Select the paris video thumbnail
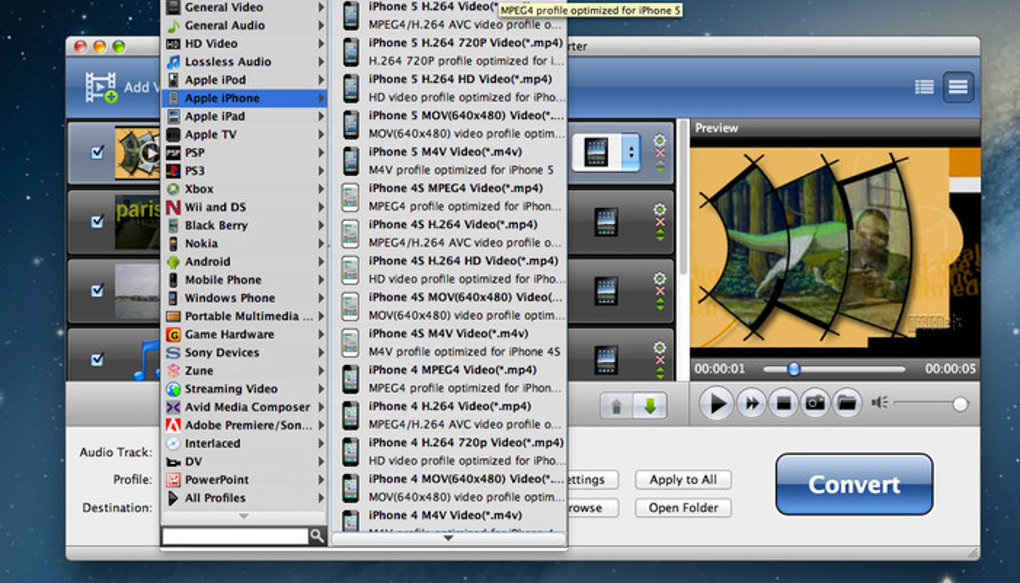The width and height of the screenshot is (1020, 583). [x=137, y=222]
